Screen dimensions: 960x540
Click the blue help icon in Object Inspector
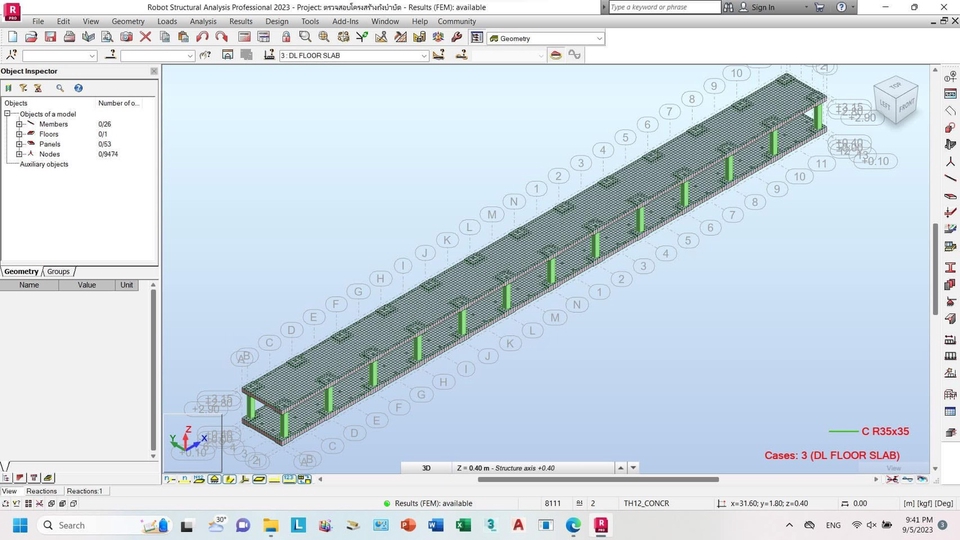point(78,88)
